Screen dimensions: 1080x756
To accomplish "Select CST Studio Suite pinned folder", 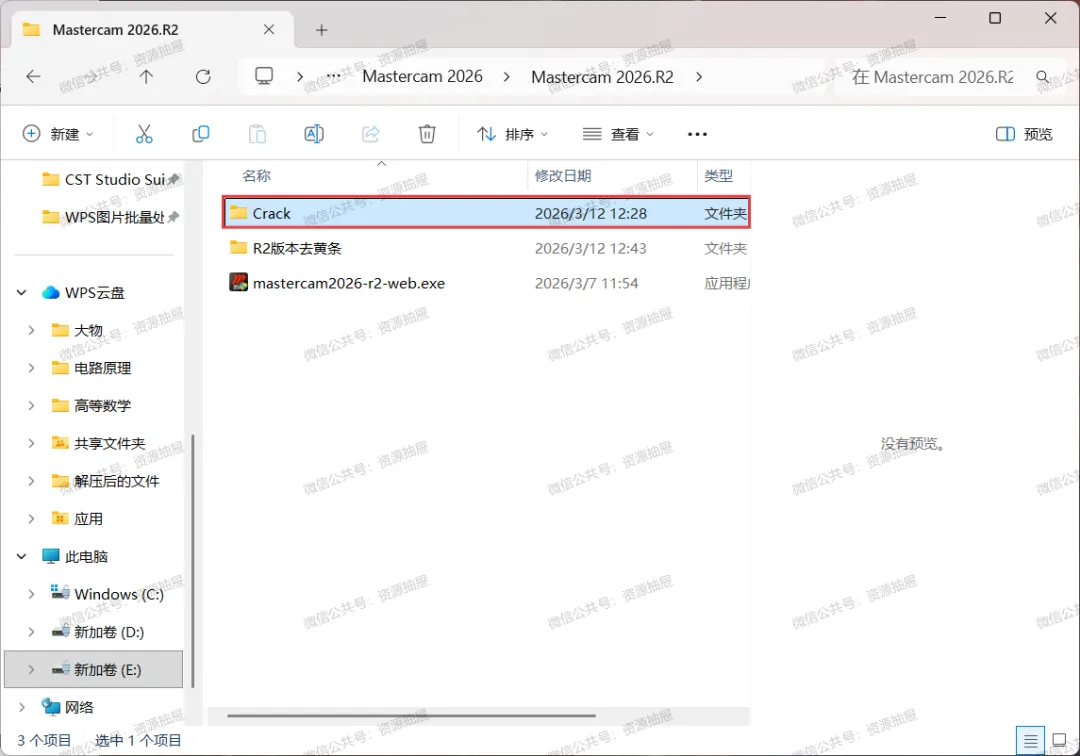I will click(x=110, y=180).
